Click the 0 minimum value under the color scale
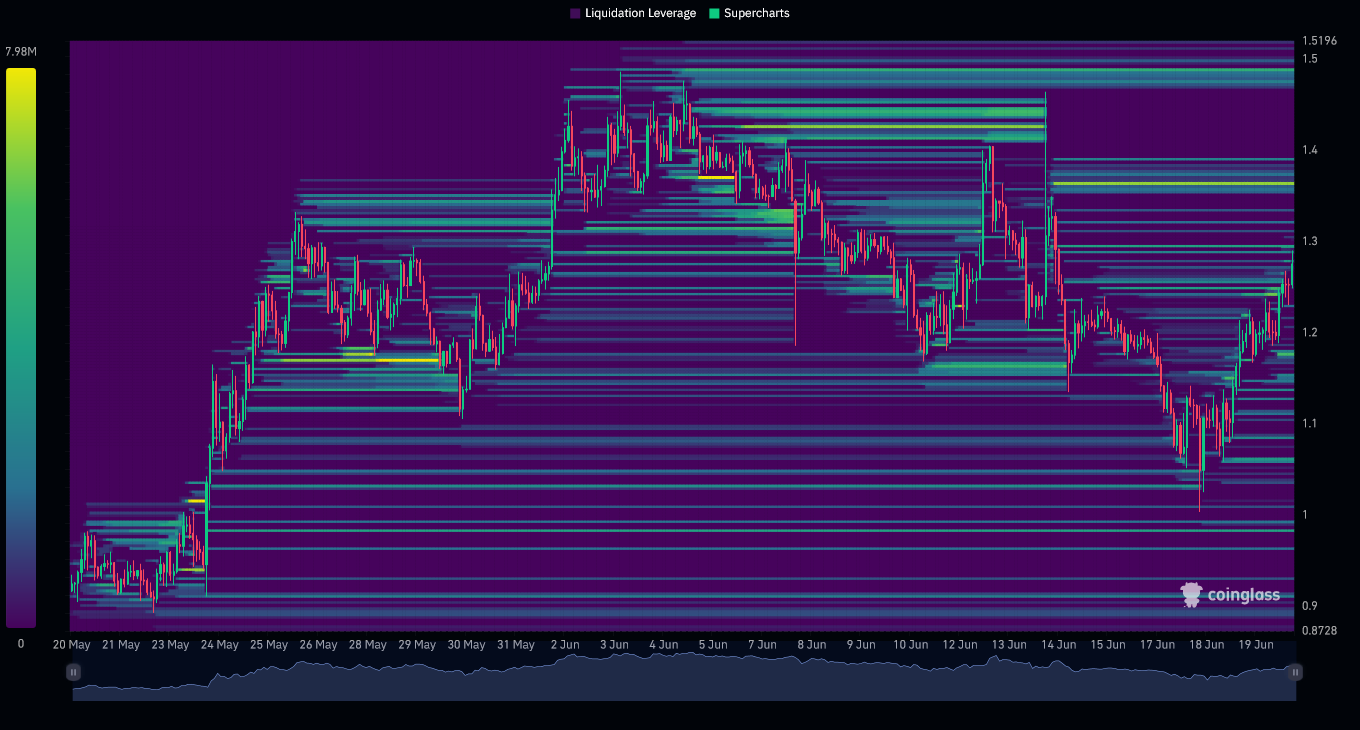Viewport: 1360px width, 730px height. 21,643
